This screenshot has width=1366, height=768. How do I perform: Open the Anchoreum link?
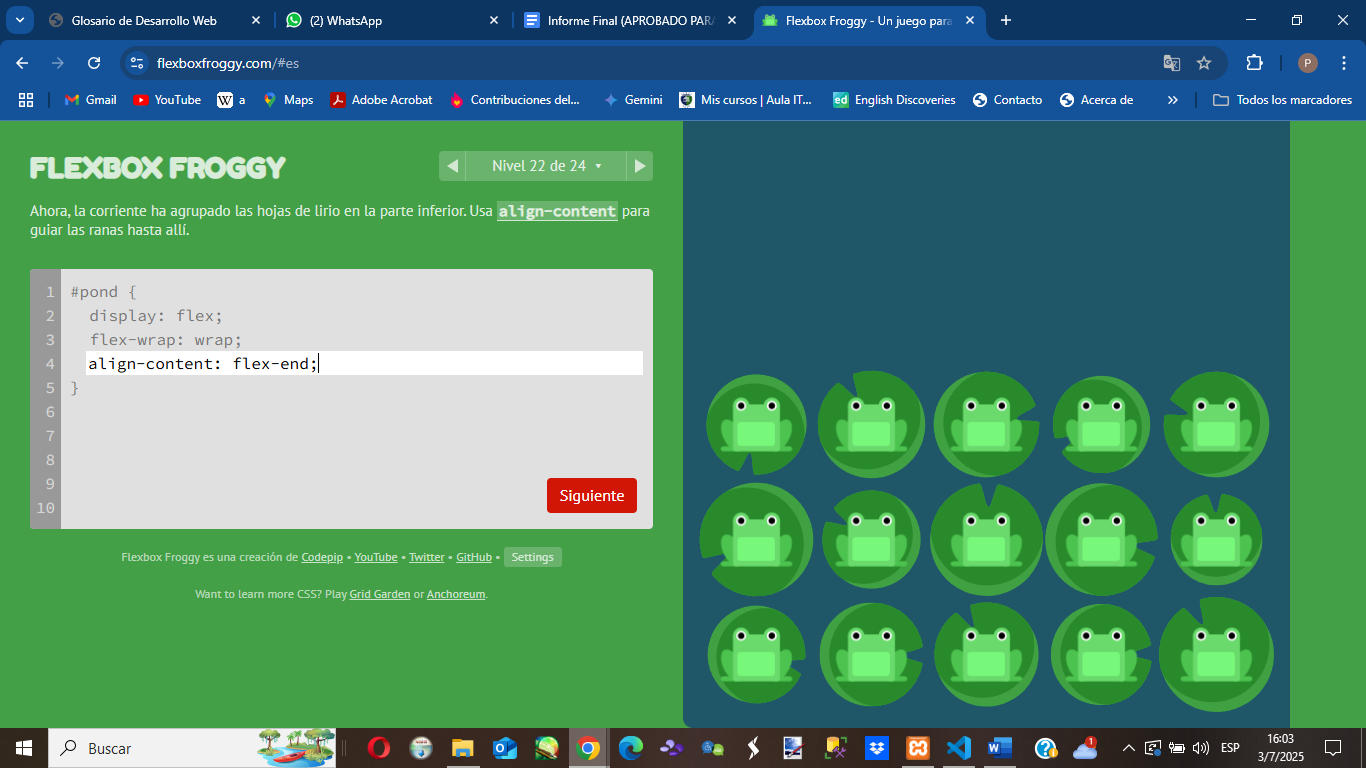tap(456, 594)
